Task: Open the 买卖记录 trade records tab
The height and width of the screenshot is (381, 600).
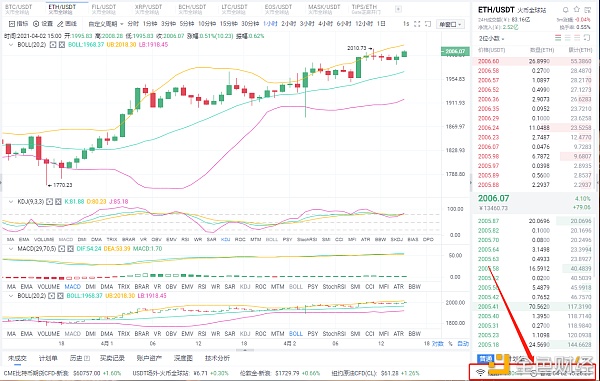Action: point(112,358)
